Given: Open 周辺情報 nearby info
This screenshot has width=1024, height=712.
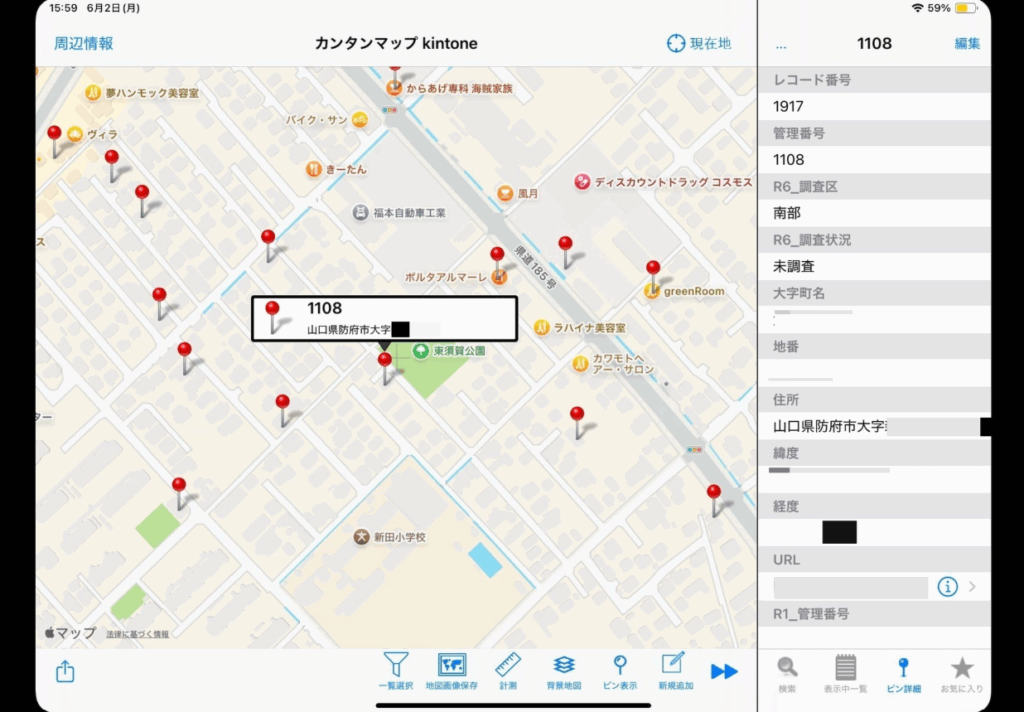Looking at the screenshot, I should click(84, 44).
